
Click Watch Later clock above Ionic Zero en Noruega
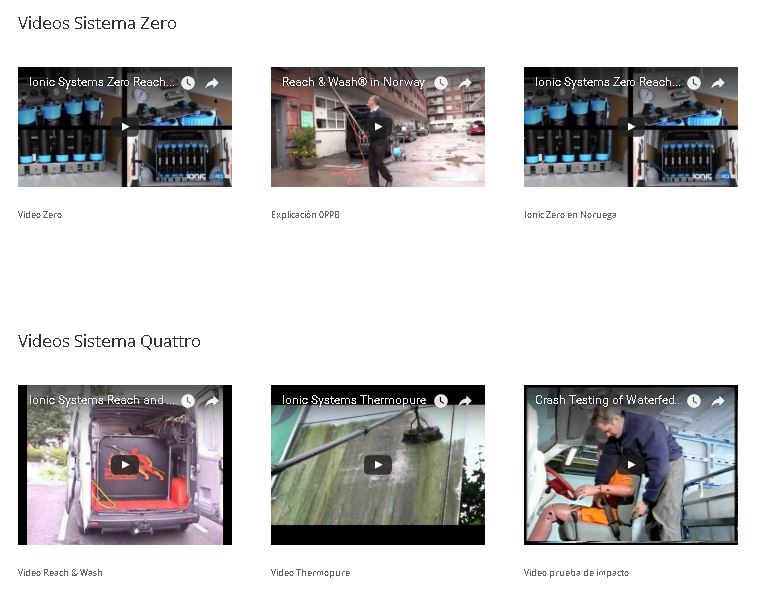click(694, 83)
